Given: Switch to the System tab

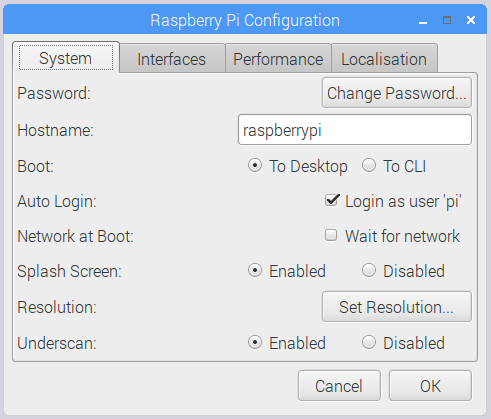Looking at the screenshot, I should [66, 57].
